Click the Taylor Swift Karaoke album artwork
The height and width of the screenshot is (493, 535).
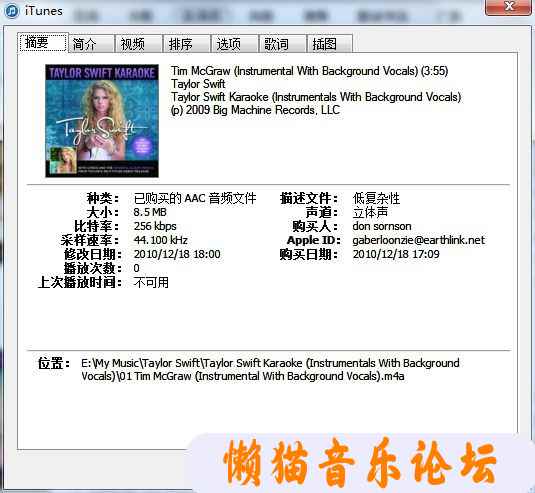(102, 121)
